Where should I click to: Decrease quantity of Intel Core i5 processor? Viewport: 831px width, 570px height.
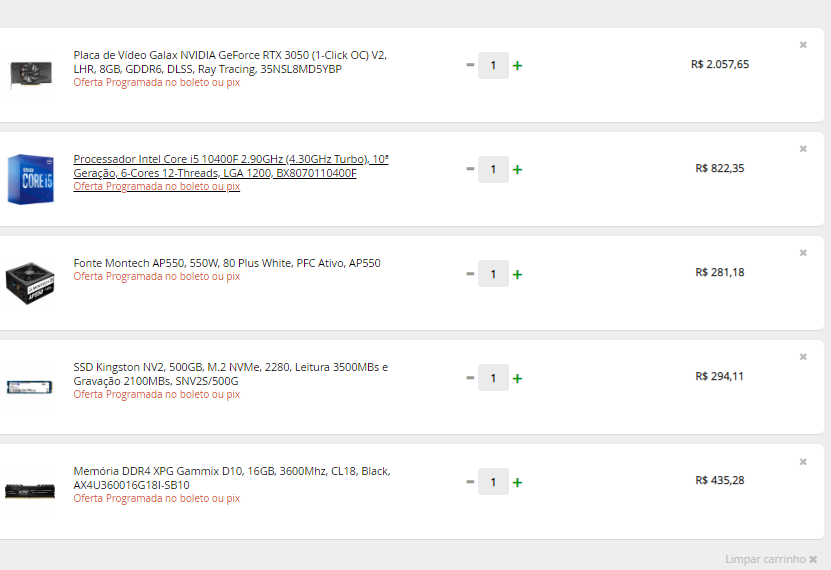(x=470, y=169)
